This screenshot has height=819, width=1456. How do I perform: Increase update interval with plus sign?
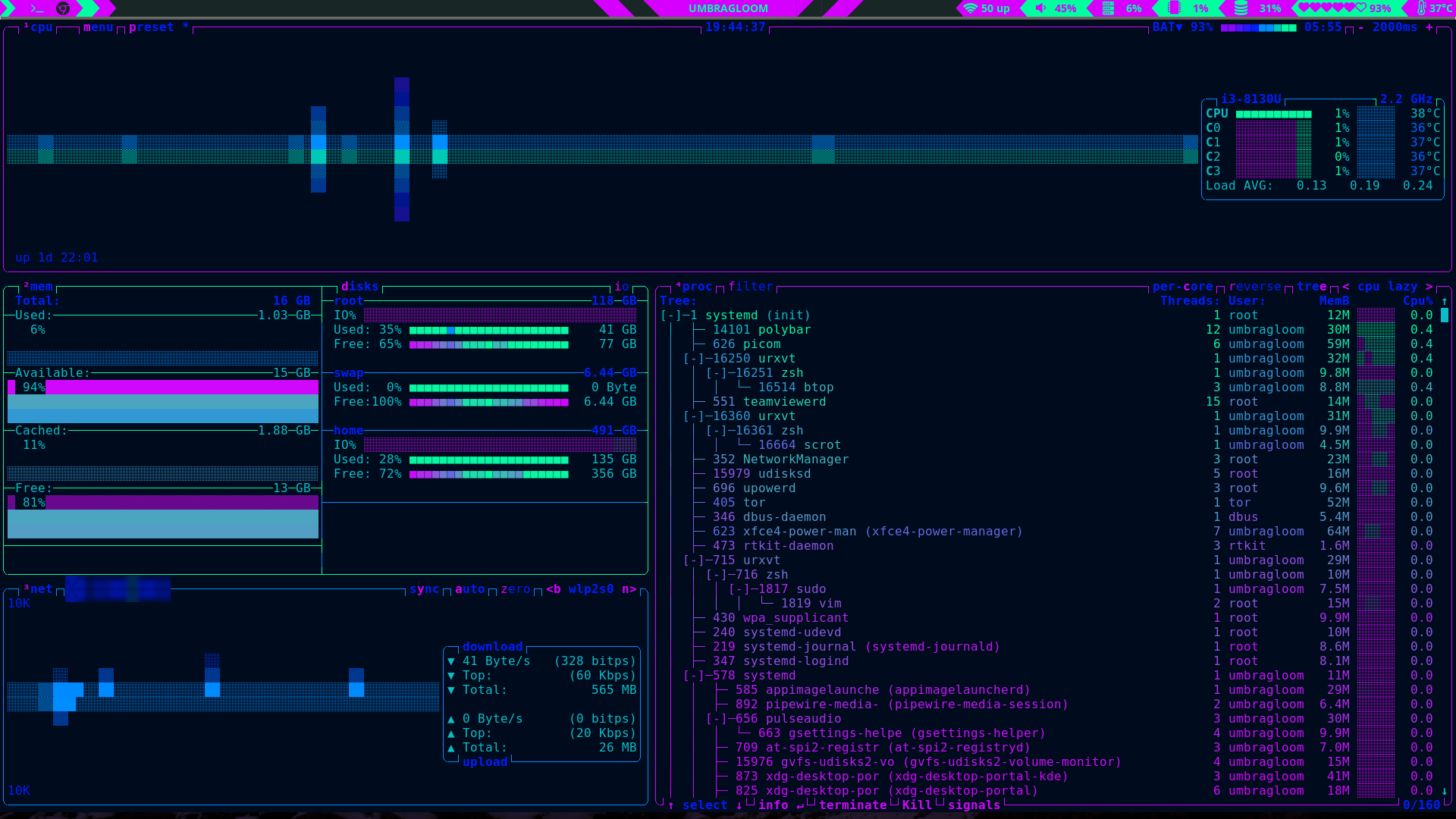click(x=1429, y=27)
